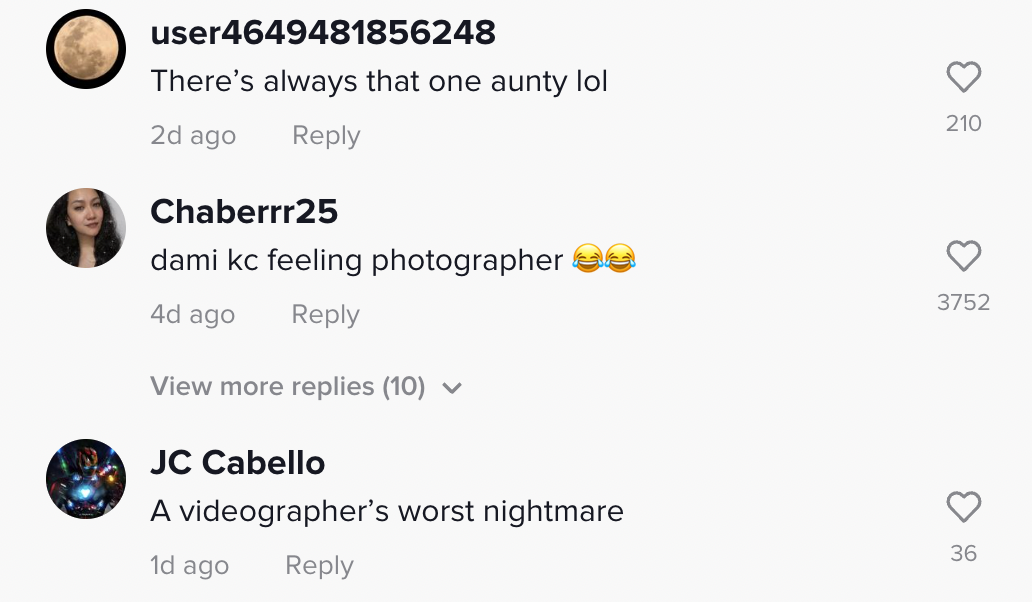This screenshot has width=1032, height=602.
Task: Click the "4d ago" timestamp
Action: tap(192, 315)
